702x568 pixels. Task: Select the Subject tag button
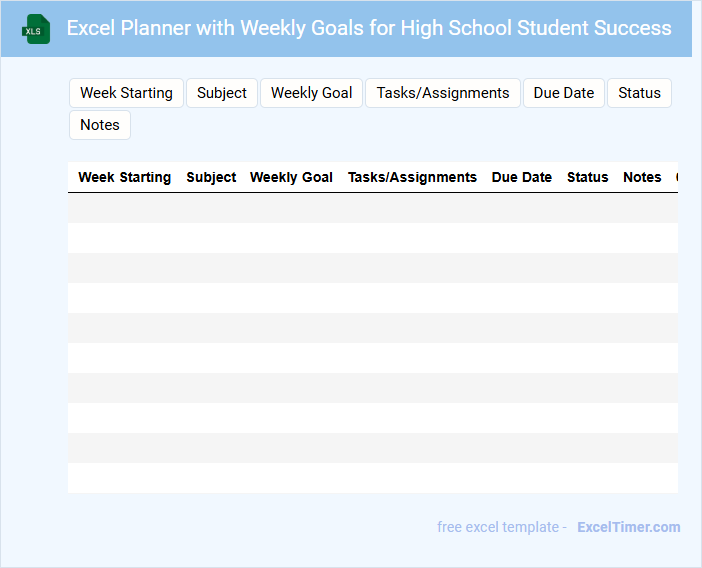point(222,93)
